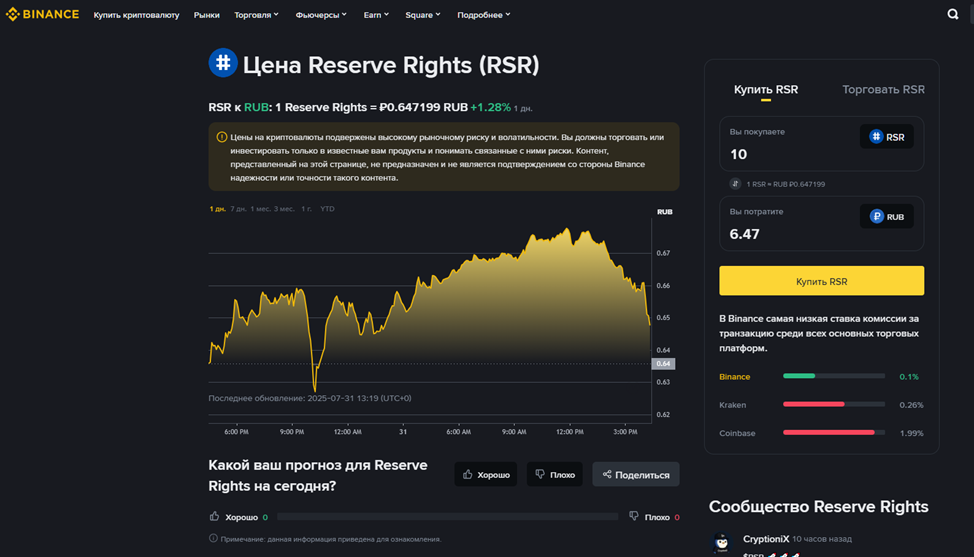Click the Coinbase 1.99% fee bar
This screenshot has width=974, height=557.
pyautogui.click(x=834, y=433)
